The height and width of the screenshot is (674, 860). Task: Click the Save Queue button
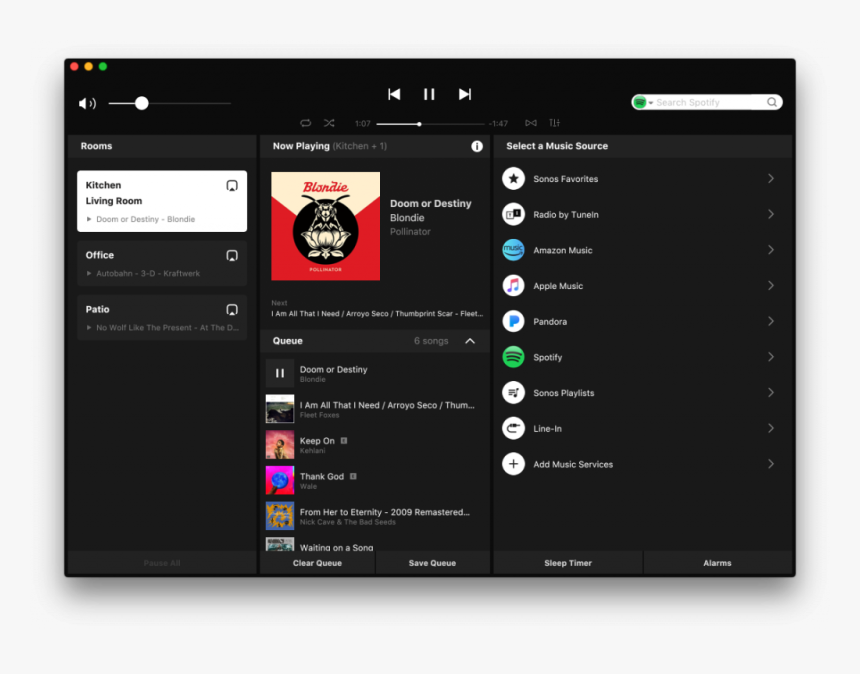tap(432, 563)
